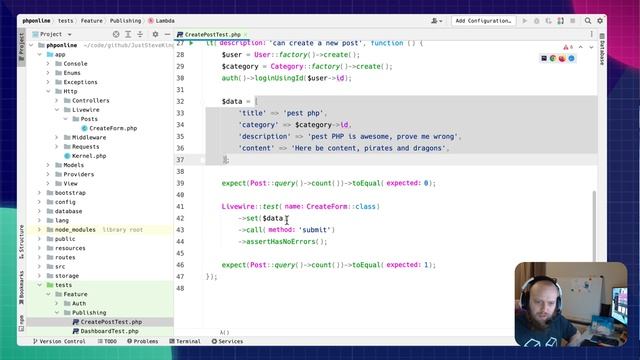This screenshot has height=360, width=640.
Task: Run test via gutter arrow on line 27
Action: pyautogui.click(x=191, y=42)
